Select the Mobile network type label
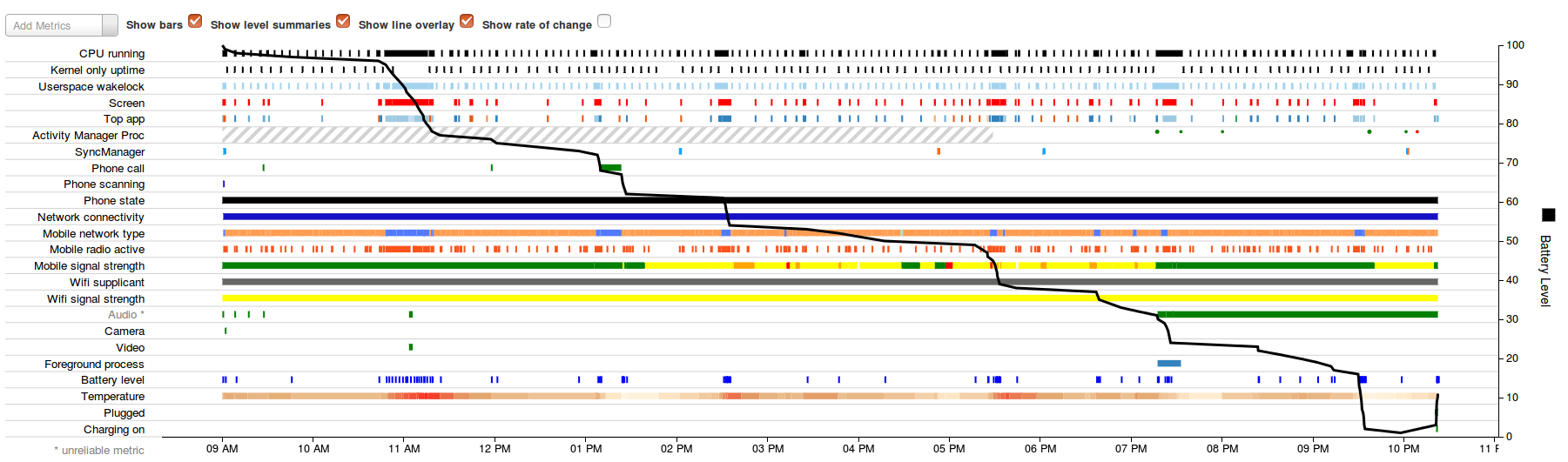 pyautogui.click(x=93, y=234)
